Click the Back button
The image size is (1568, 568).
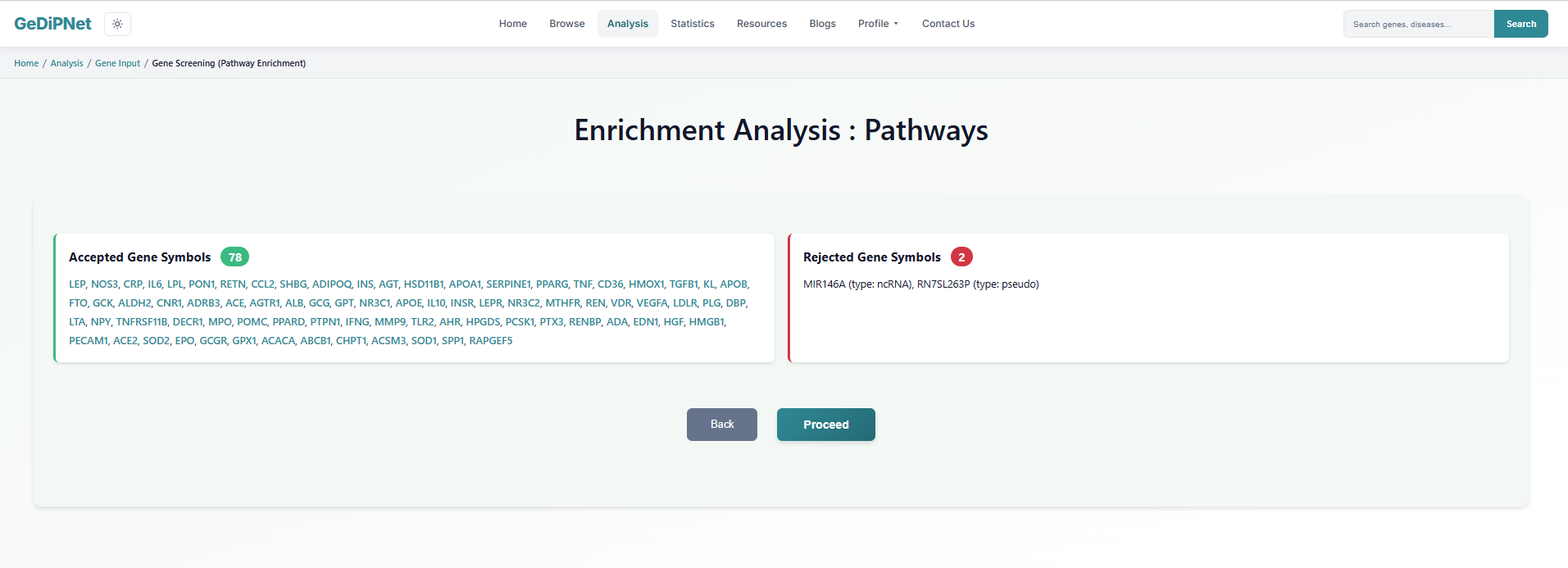tap(722, 425)
